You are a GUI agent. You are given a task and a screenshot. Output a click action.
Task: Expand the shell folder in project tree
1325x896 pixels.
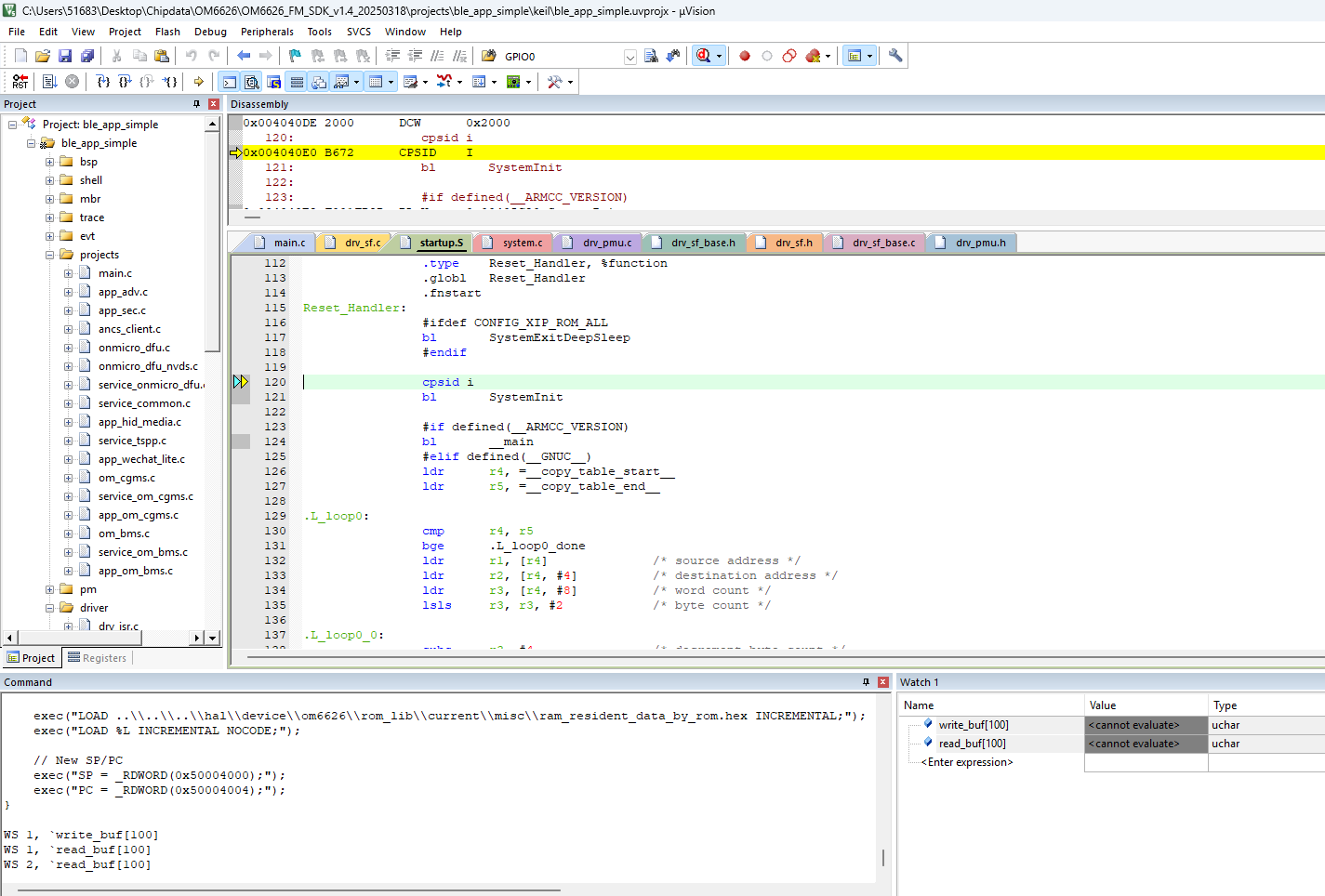[x=50, y=180]
